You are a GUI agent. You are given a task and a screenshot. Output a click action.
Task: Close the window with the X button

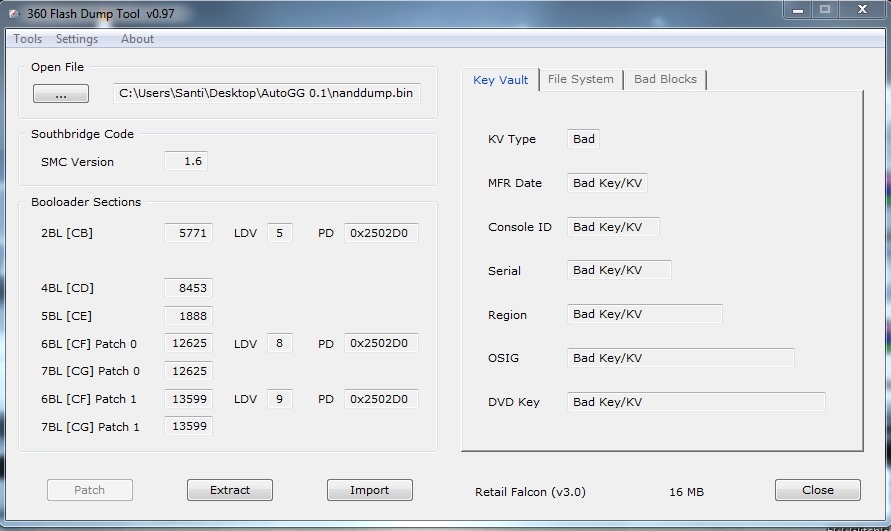pos(862,10)
